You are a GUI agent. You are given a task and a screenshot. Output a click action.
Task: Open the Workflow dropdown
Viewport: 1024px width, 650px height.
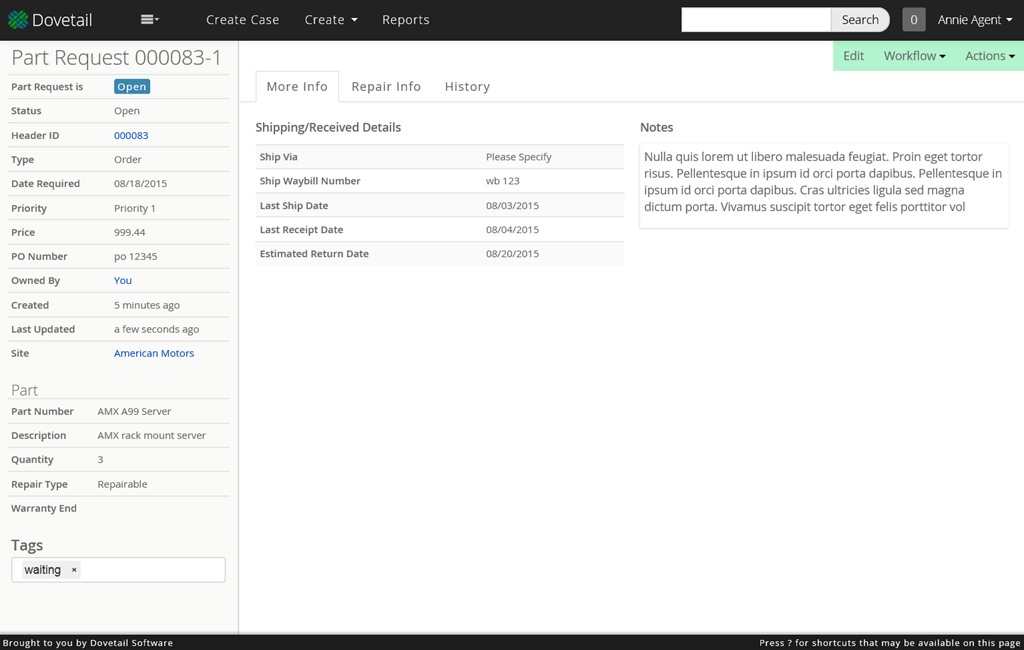pyautogui.click(x=914, y=56)
